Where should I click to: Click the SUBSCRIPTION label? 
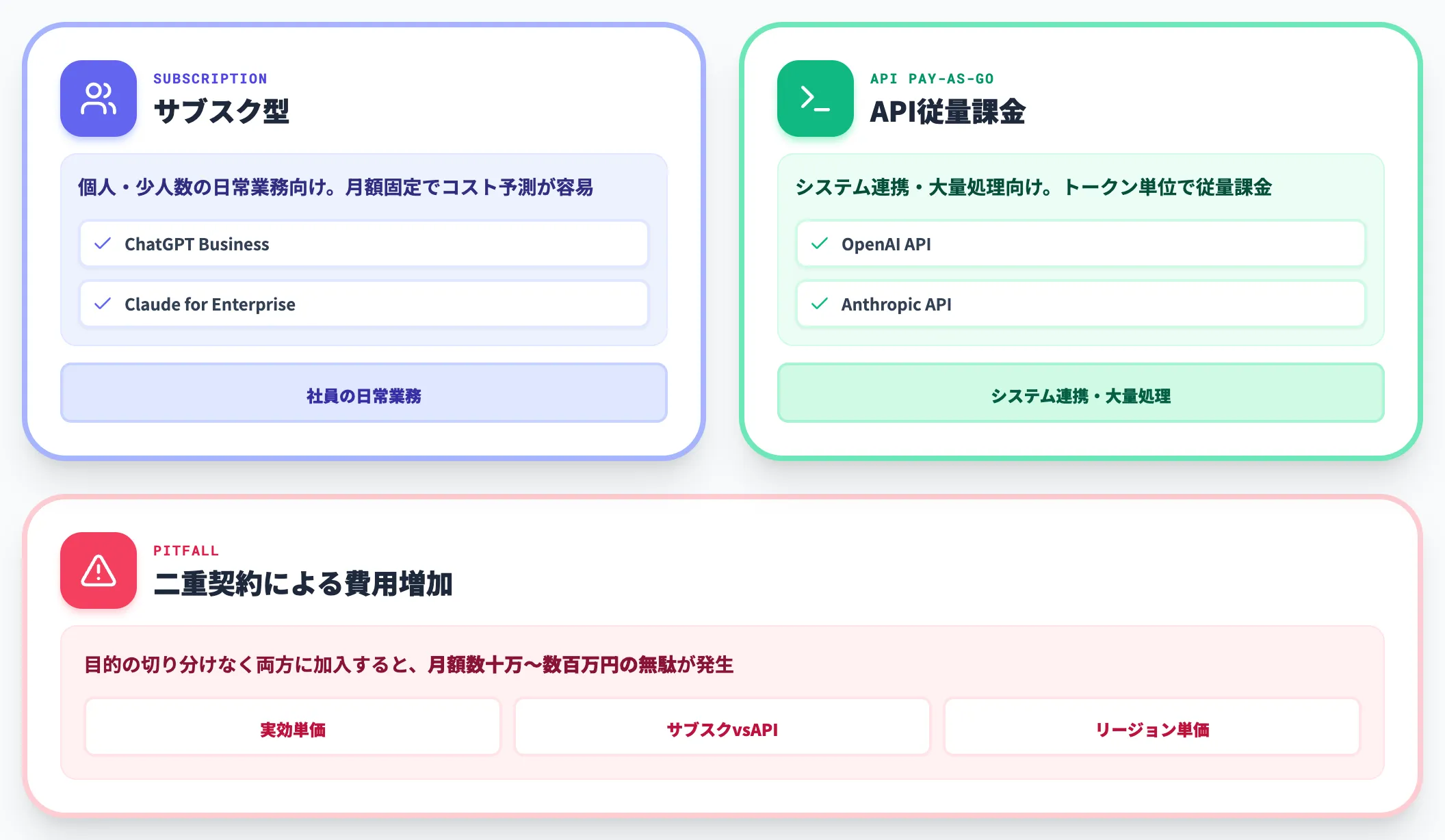tap(210, 79)
